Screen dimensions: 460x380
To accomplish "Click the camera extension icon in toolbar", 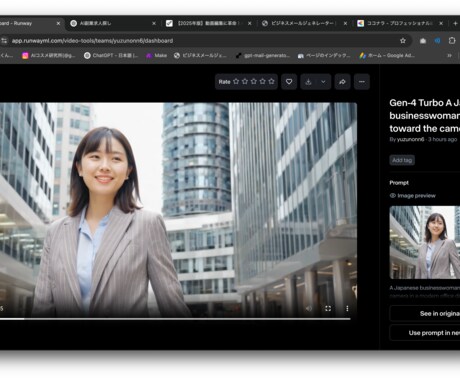I will pyautogui.click(x=423, y=41).
